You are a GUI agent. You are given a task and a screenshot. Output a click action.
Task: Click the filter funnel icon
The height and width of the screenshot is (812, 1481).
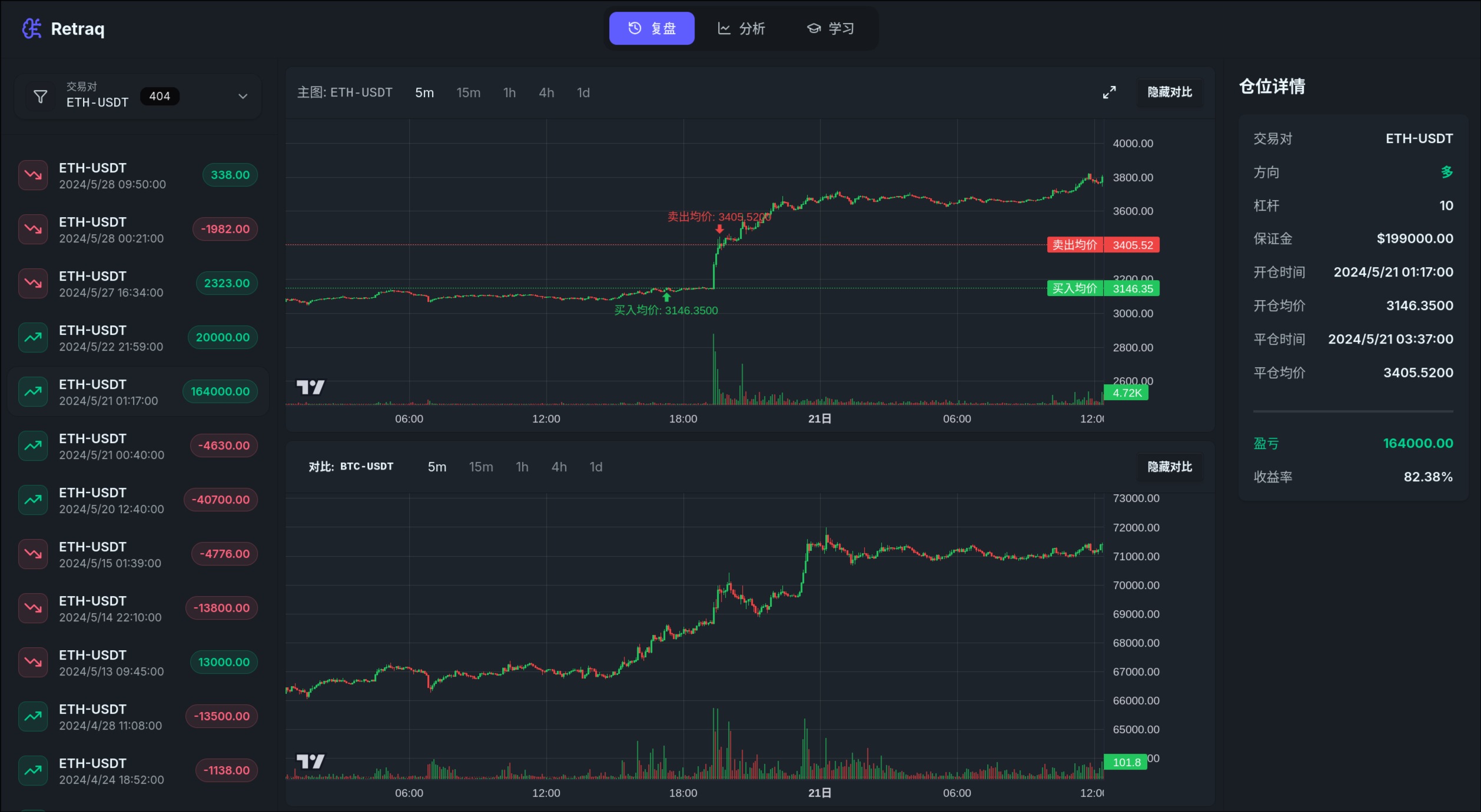click(x=40, y=96)
